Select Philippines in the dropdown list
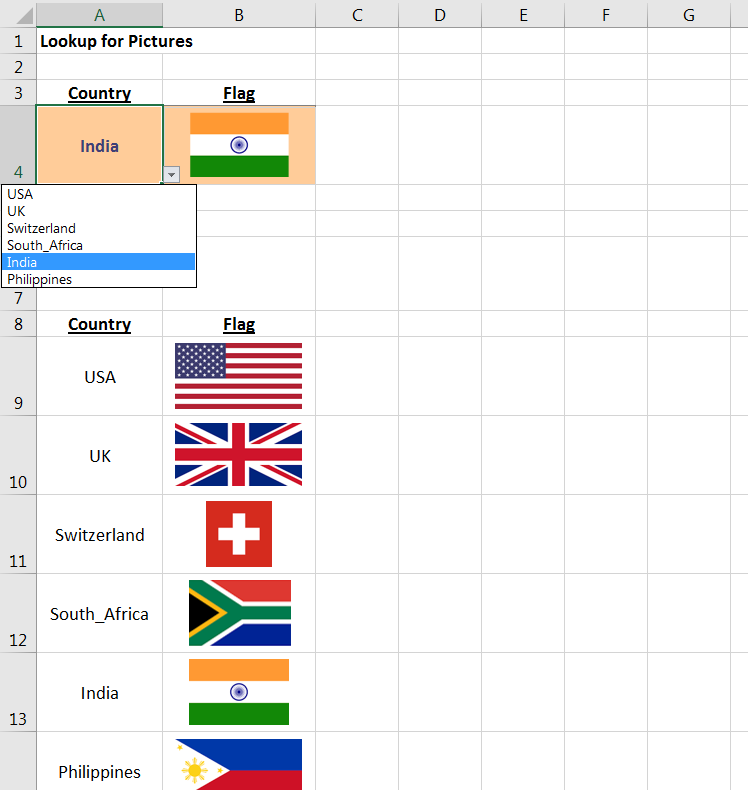Image resolution: width=748 pixels, height=790 pixels. pyautogui.click(x=98, y=279)
